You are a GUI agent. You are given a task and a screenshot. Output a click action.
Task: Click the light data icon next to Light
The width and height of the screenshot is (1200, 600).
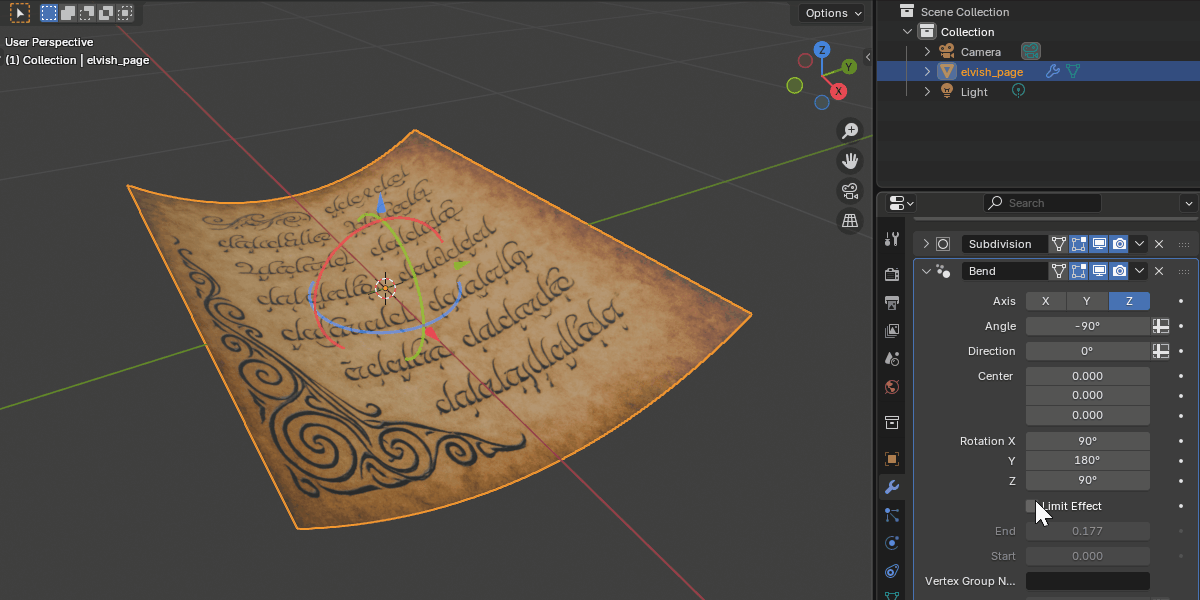(x=1019, y=91)
